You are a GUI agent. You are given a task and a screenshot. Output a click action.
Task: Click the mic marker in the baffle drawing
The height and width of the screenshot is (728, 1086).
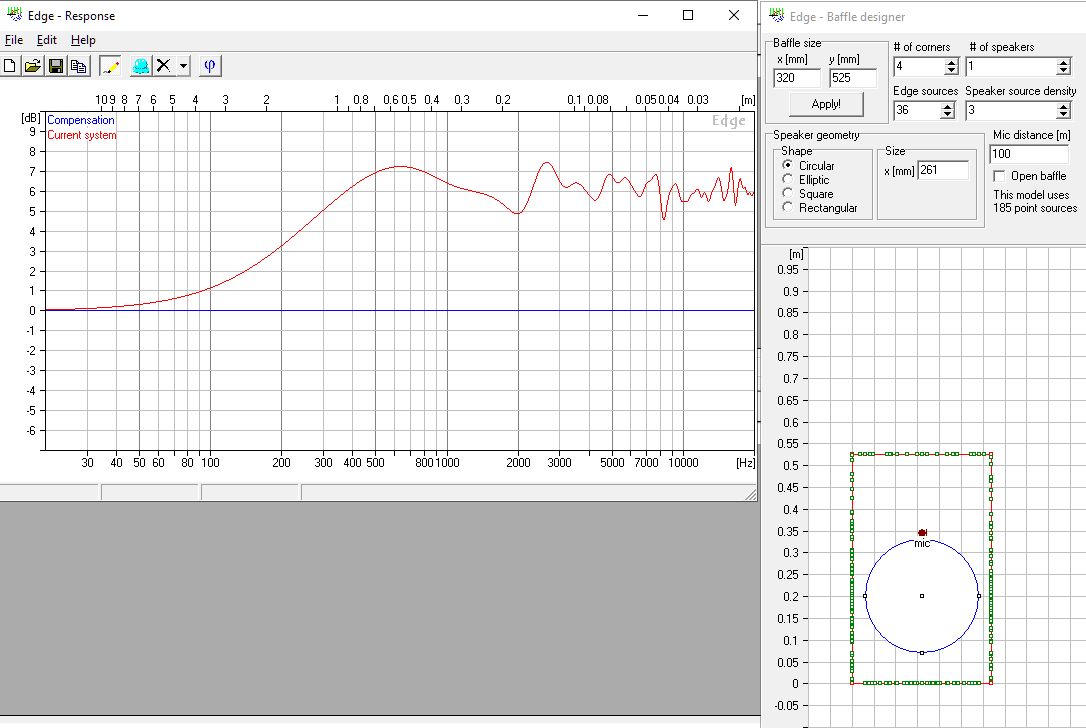pyautogui.click(x=922, y=532)
